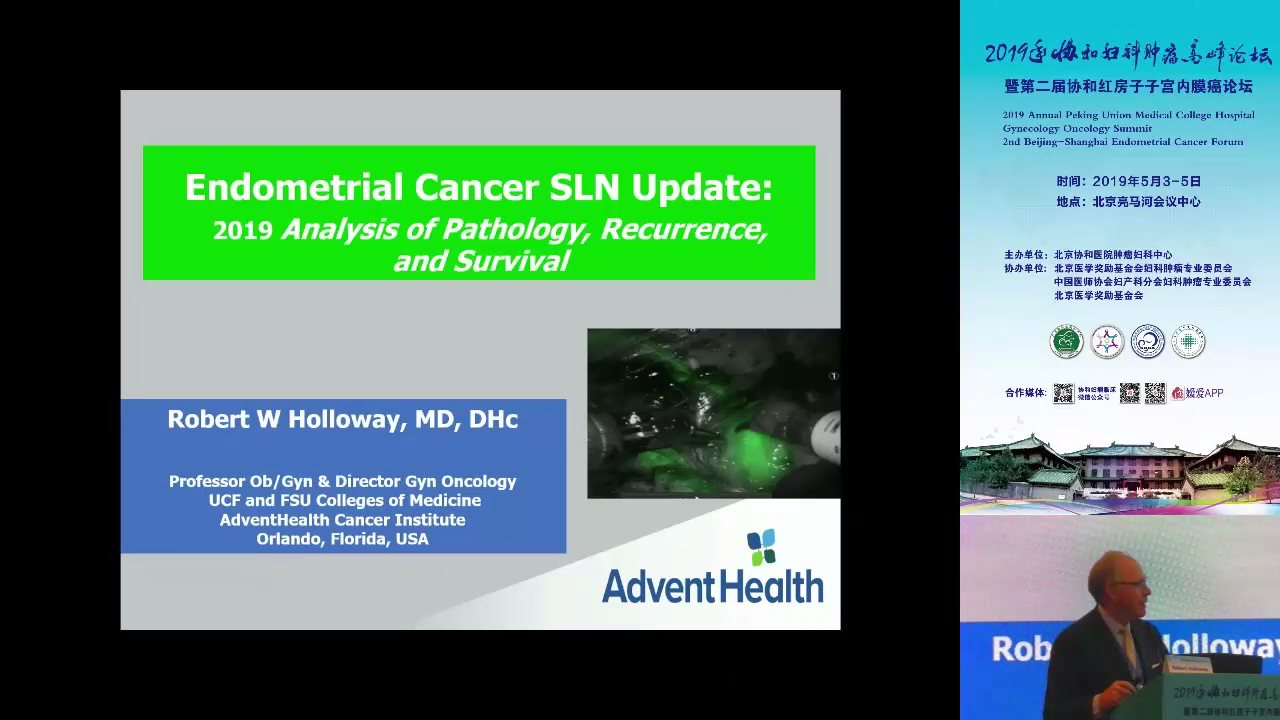Click the traditional building illustration banner

tap(1119, 470)
